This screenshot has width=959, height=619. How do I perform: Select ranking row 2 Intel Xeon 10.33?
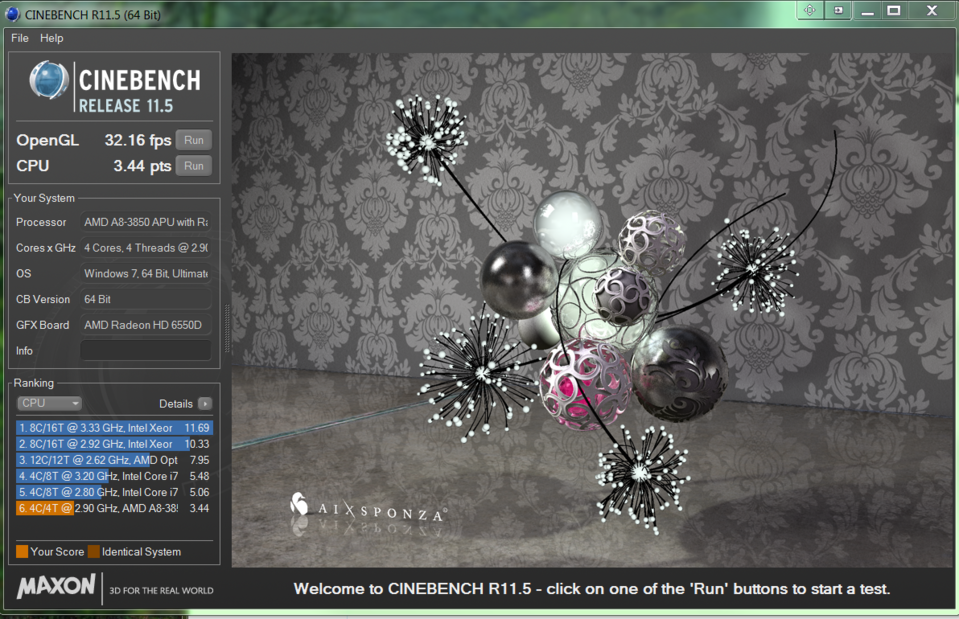(x=114, y=443)
